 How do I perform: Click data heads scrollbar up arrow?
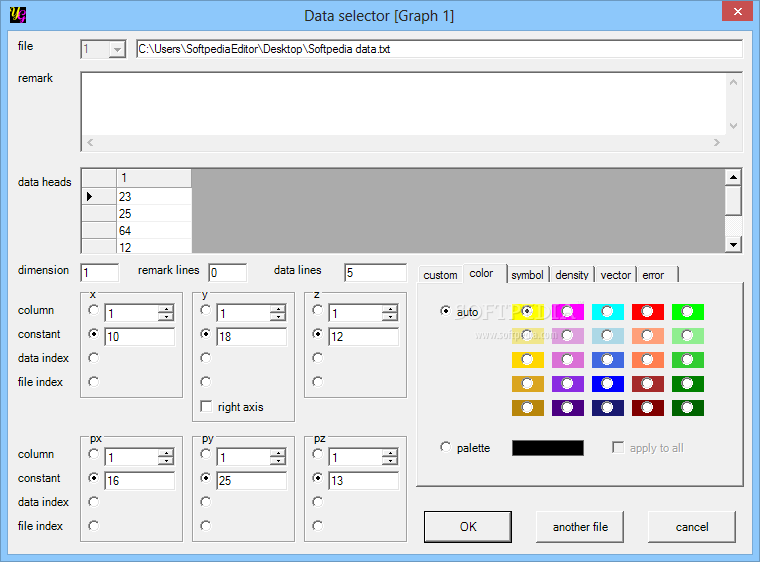point(733,177)
